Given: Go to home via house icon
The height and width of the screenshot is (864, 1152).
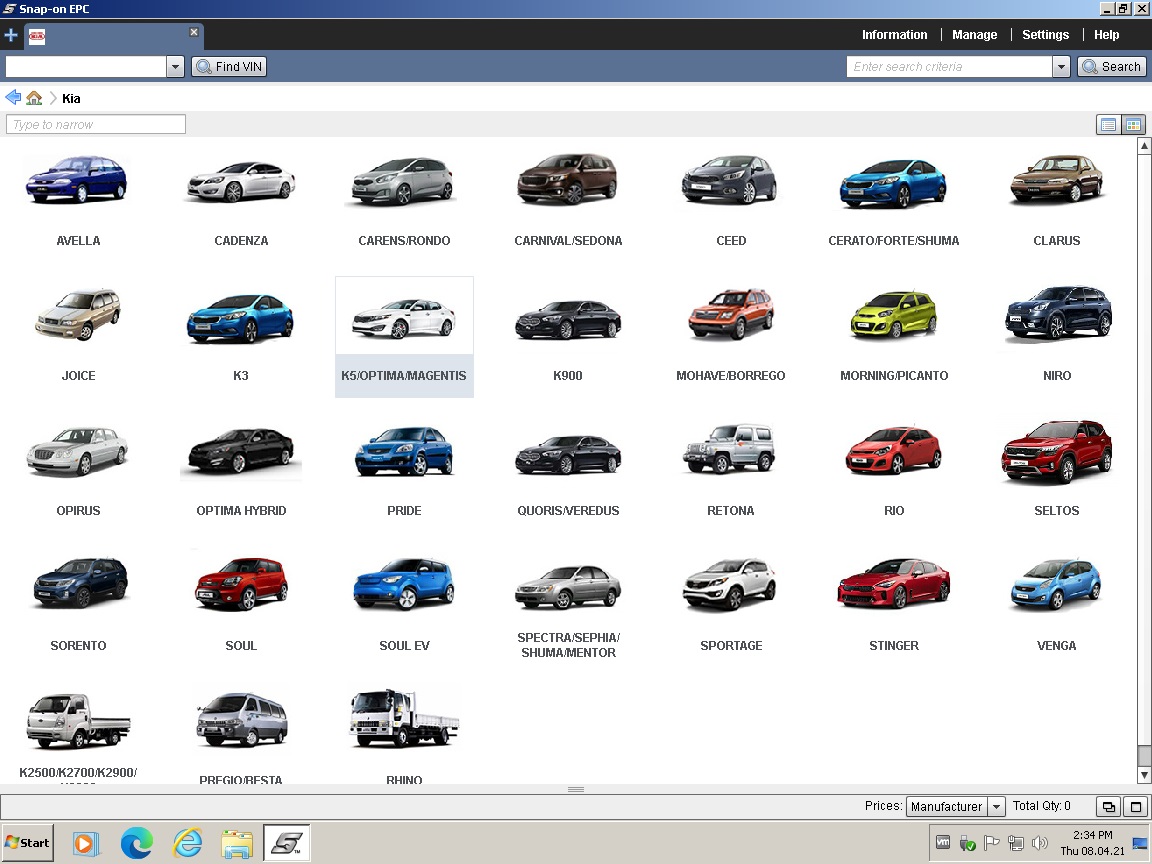Looking at the screenshot, I should pyautogui.click(x=34, y=98).
